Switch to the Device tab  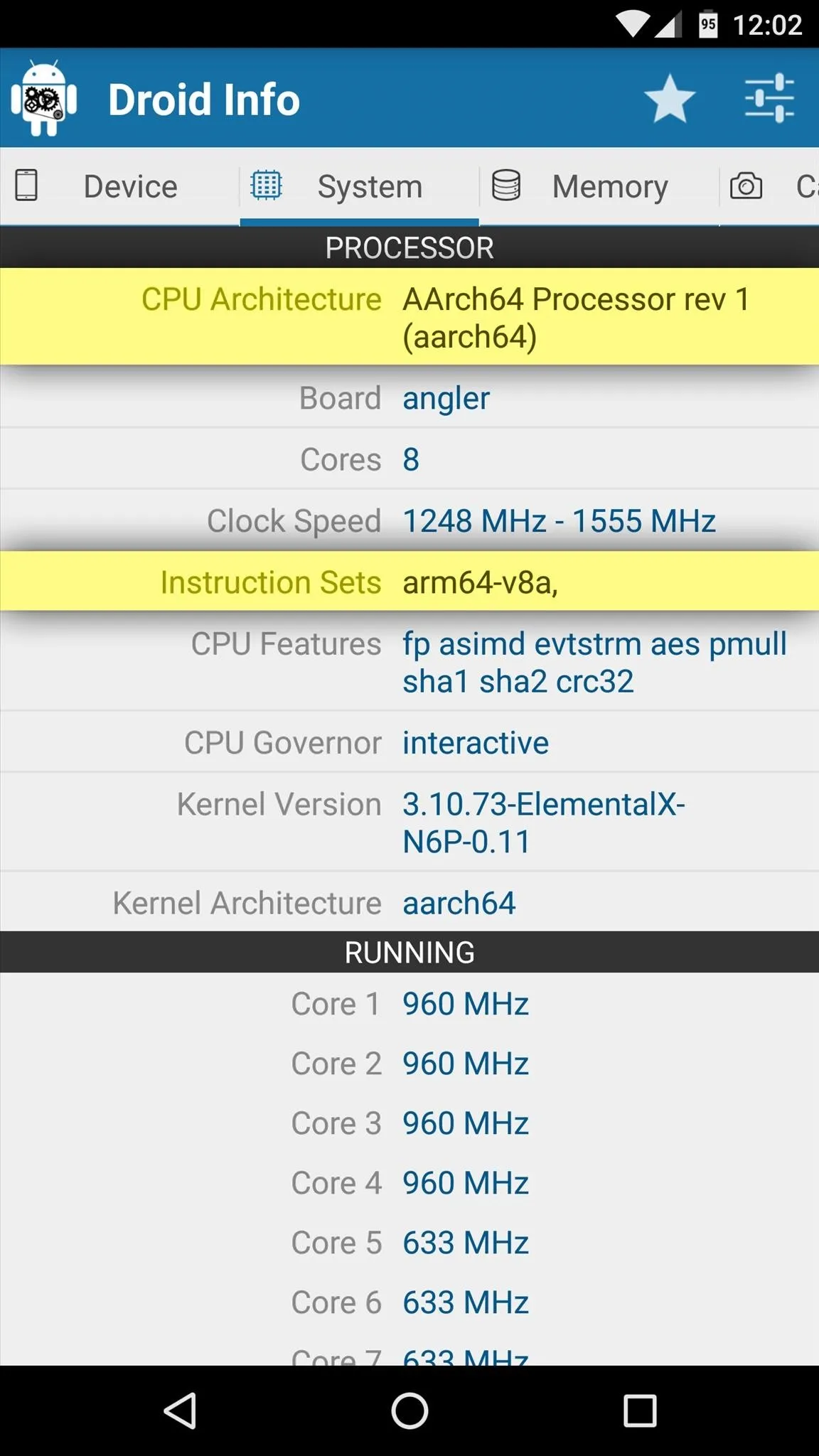click(119, 187)
